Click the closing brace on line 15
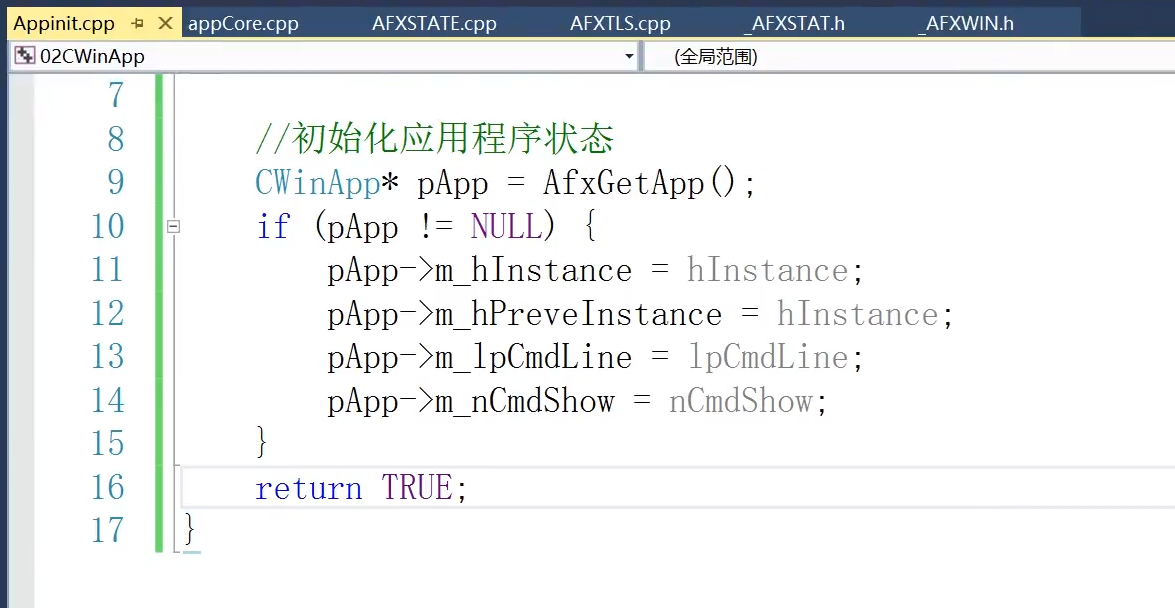The height and width of the screenshot is (608, 1175). point(262,442)
